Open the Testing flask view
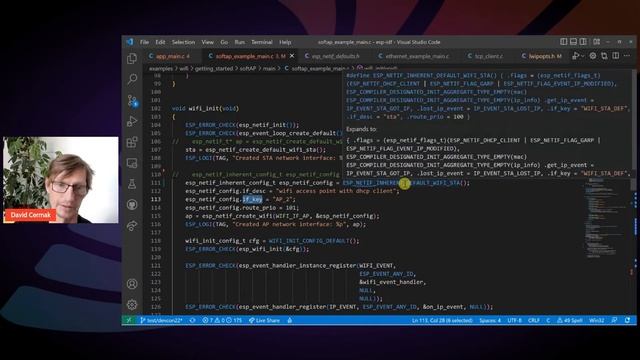This screenshot has width=640, height=360. [x=132, y=184]
